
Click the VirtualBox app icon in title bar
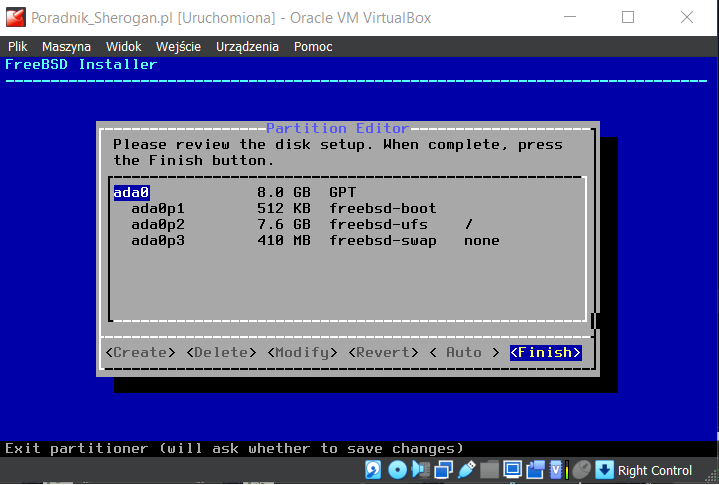pyautogui.click(x=16, y=17)
